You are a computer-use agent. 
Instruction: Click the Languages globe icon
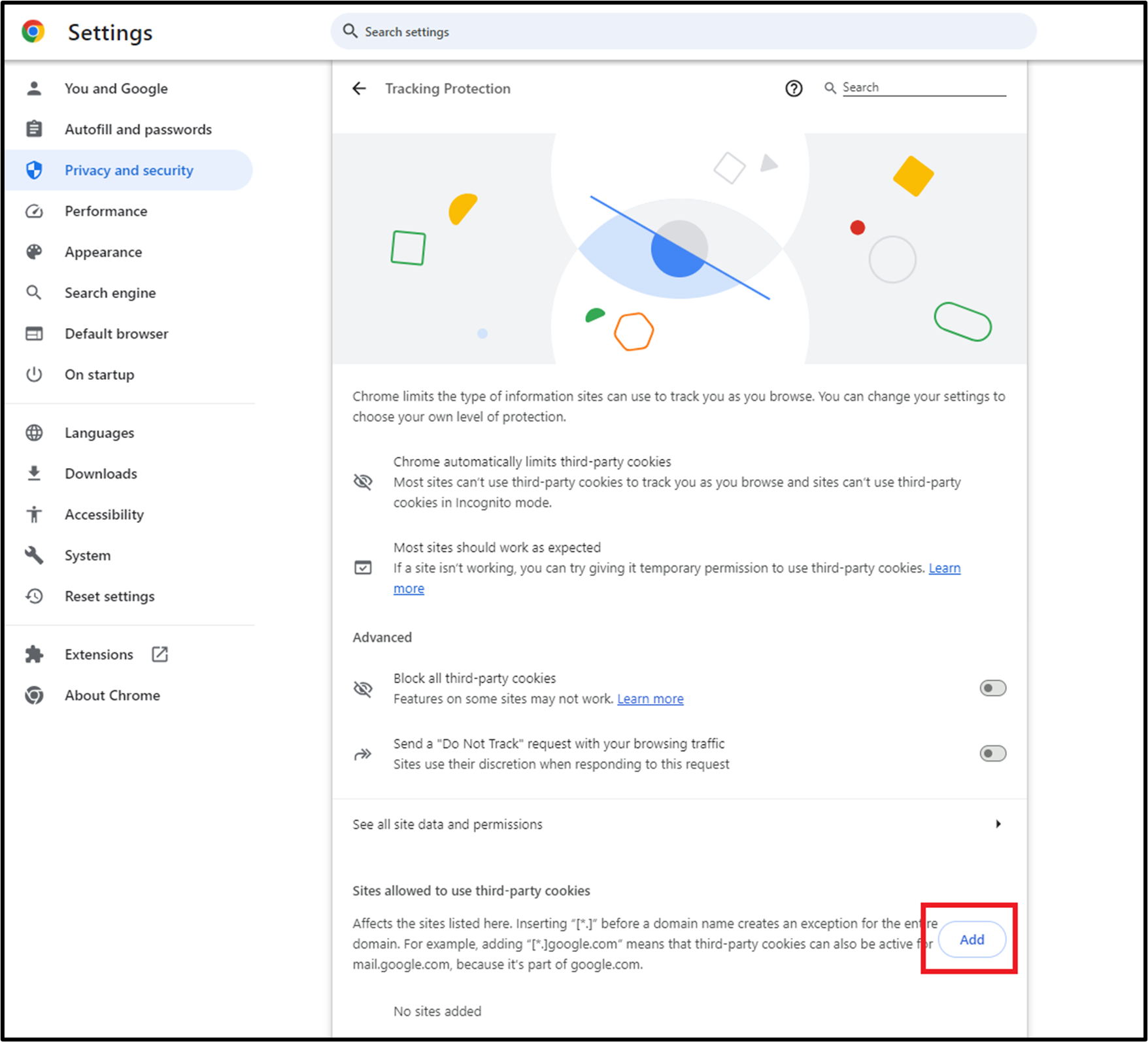34,433
